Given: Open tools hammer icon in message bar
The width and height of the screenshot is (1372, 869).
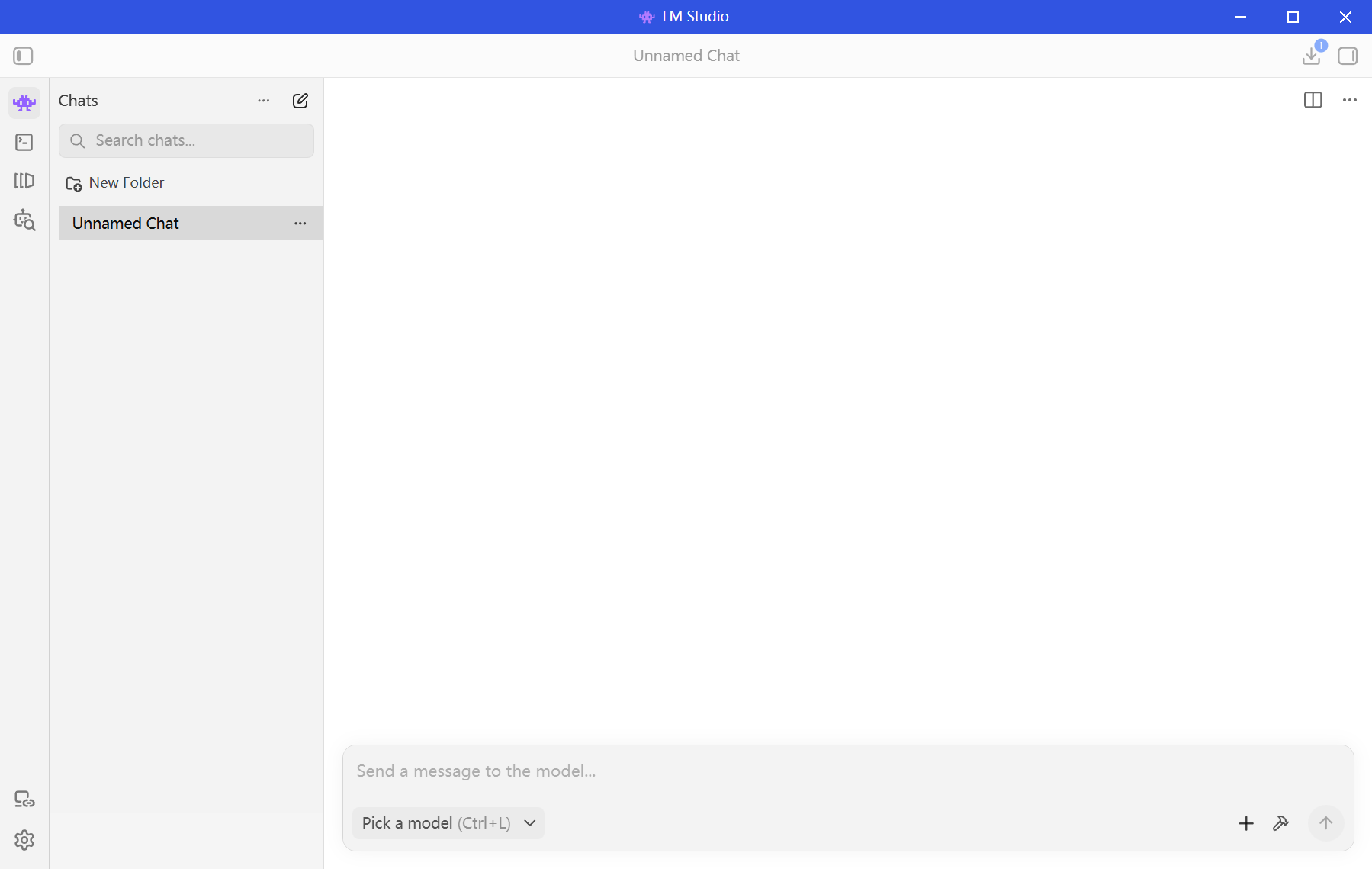Looking at the screenshot, I should [1281, 823].
